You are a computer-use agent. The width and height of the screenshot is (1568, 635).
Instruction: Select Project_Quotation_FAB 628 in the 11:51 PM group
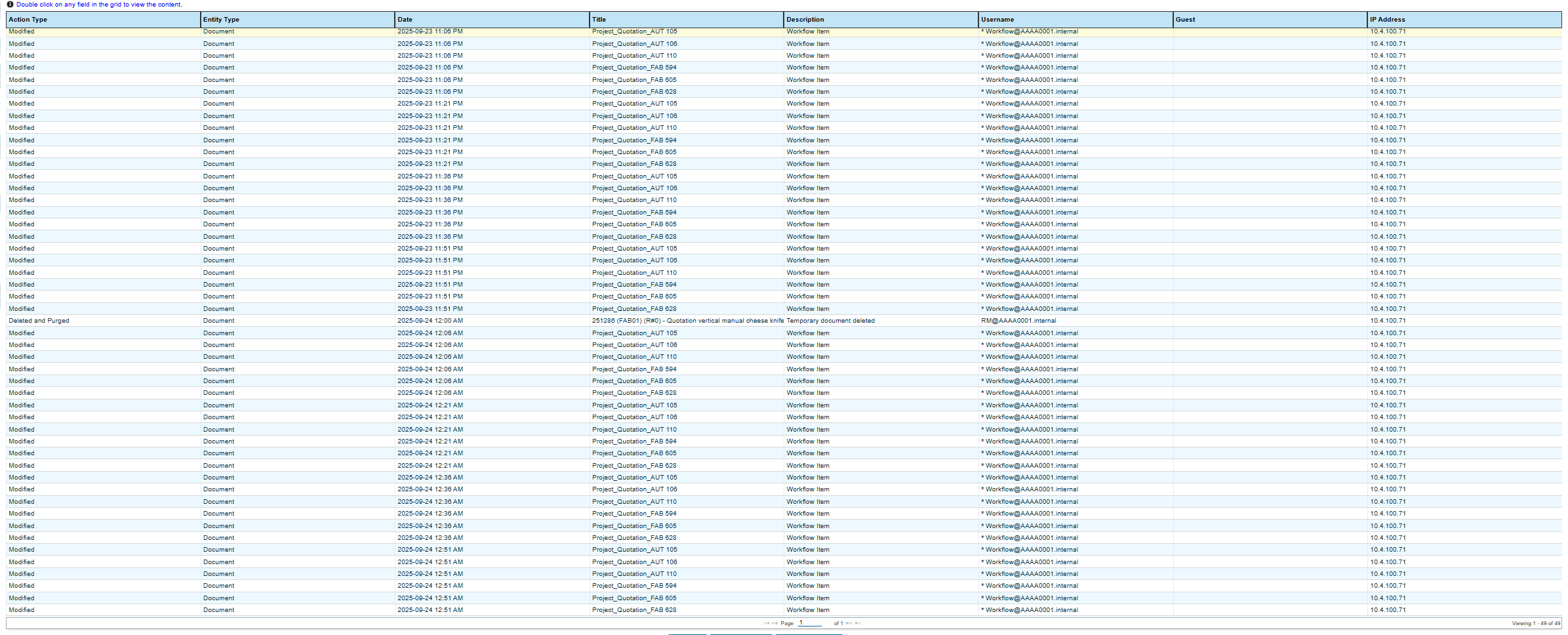tap(687, 309)
